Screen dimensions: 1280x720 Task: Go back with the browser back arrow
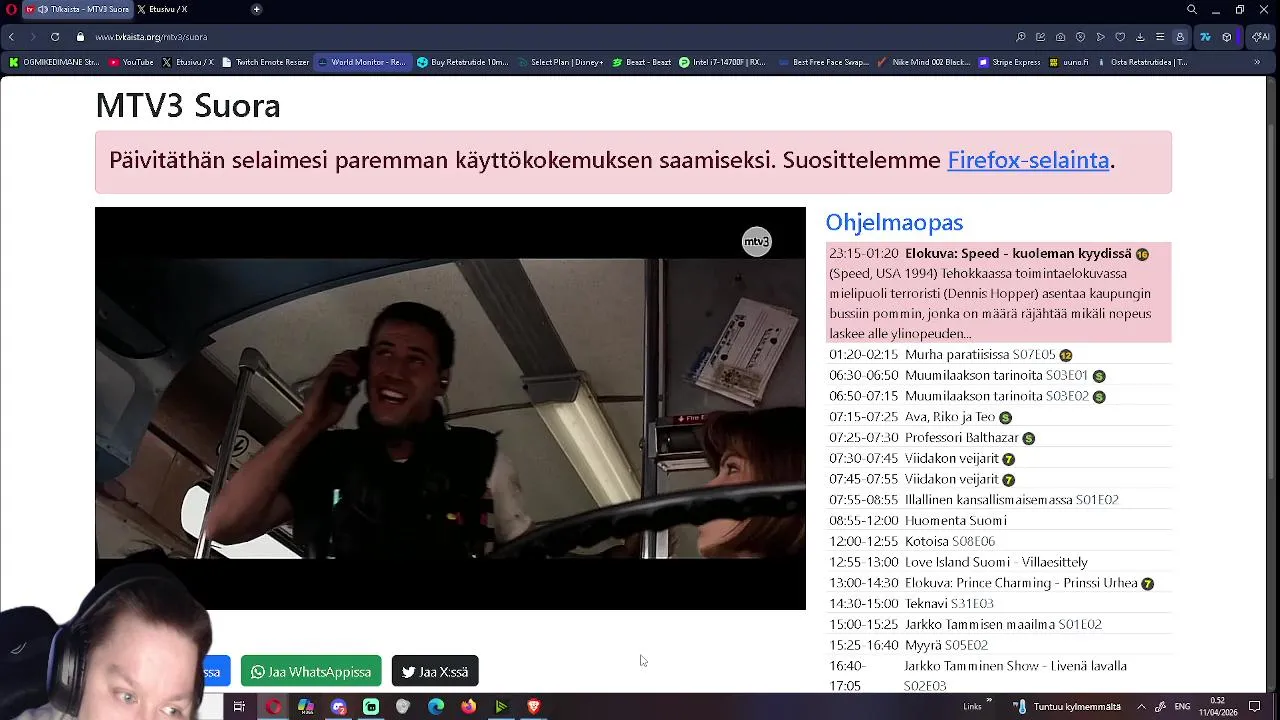pos(11,37)
